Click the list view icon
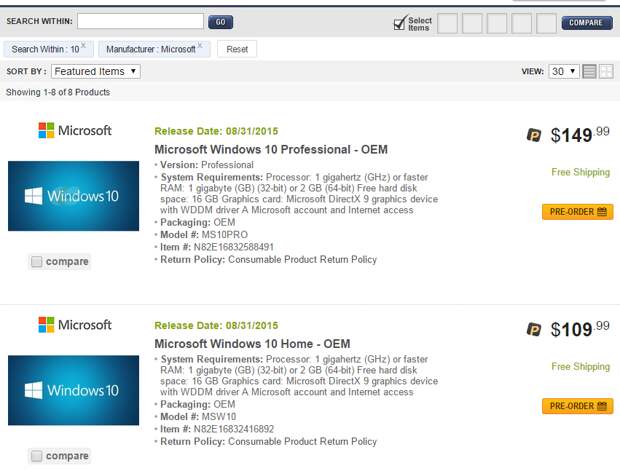 (x=589, y=72)
